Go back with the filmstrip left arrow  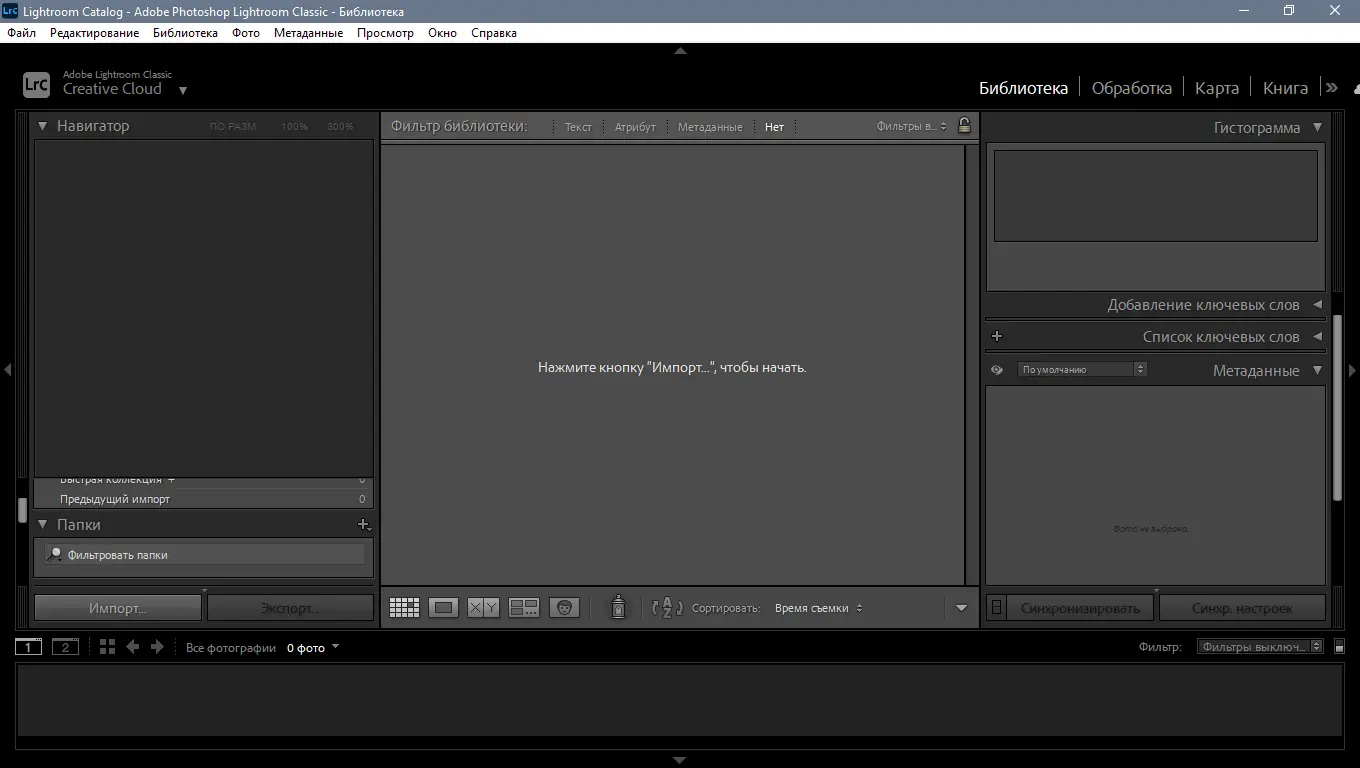(x=132, y=647)
